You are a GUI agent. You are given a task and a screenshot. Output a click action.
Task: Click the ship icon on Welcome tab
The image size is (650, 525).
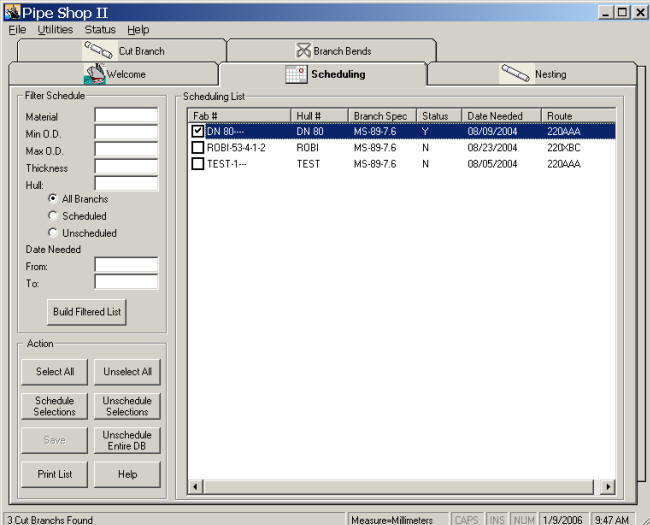coord(95,74)
